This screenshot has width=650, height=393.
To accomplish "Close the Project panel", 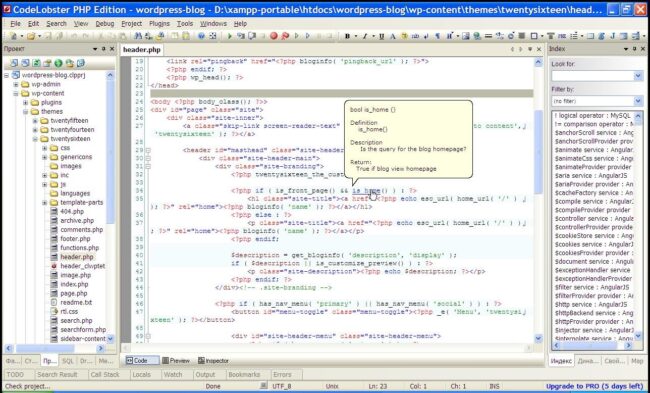I will [112, 49].
